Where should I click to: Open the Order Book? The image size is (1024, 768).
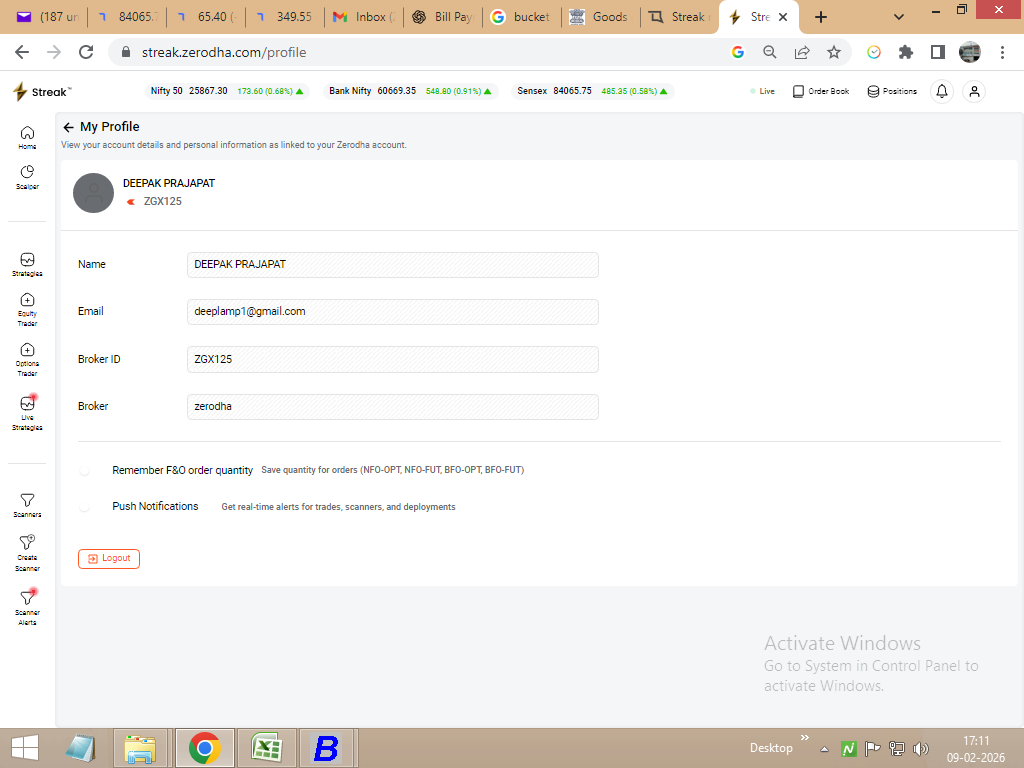820,91
